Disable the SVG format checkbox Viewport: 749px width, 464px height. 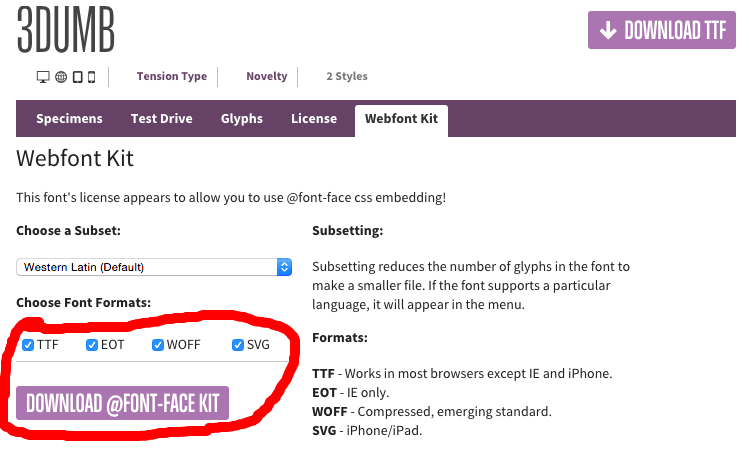tap(238, 345)
